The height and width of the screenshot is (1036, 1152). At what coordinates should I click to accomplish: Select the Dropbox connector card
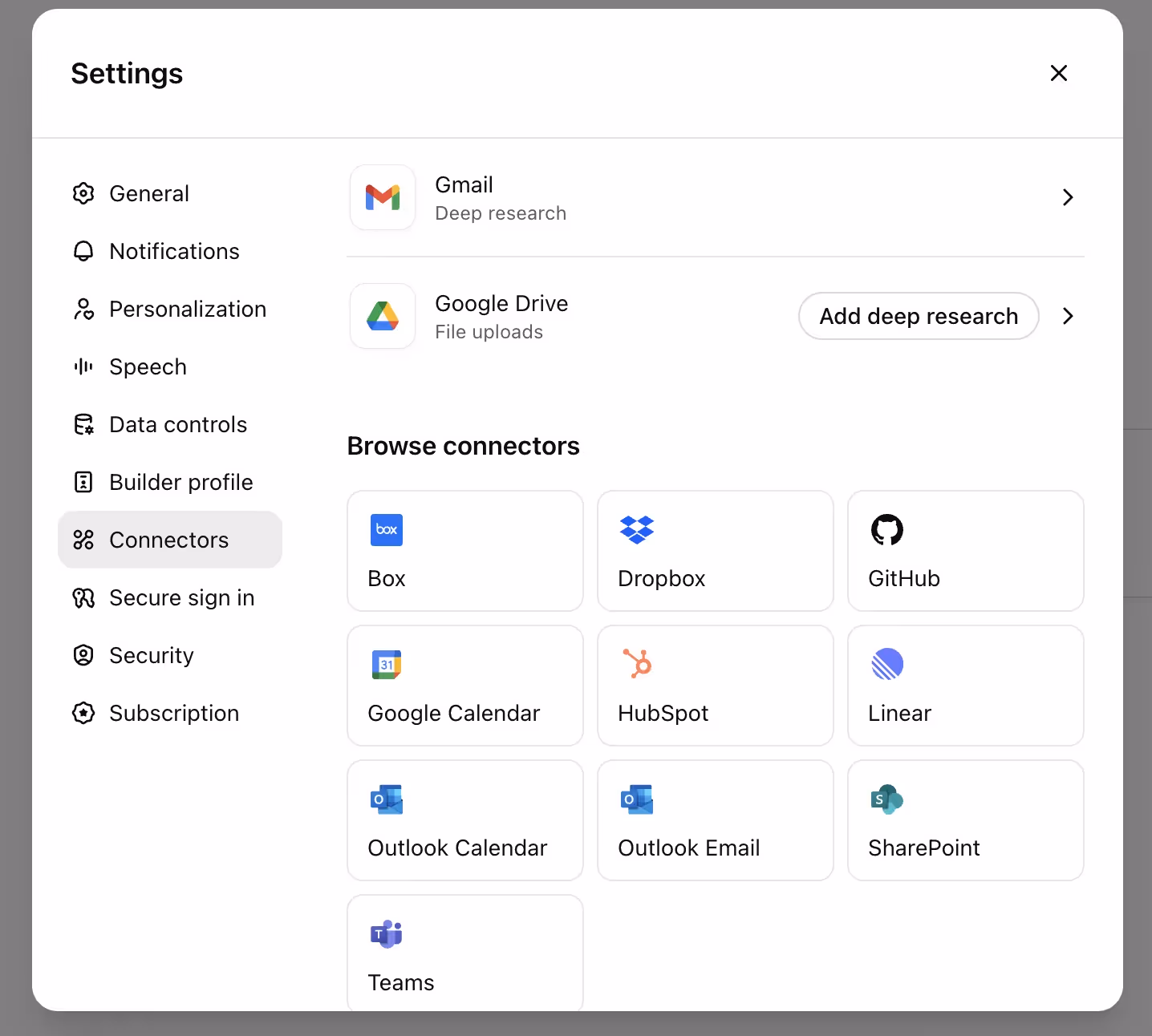point(716,551)
